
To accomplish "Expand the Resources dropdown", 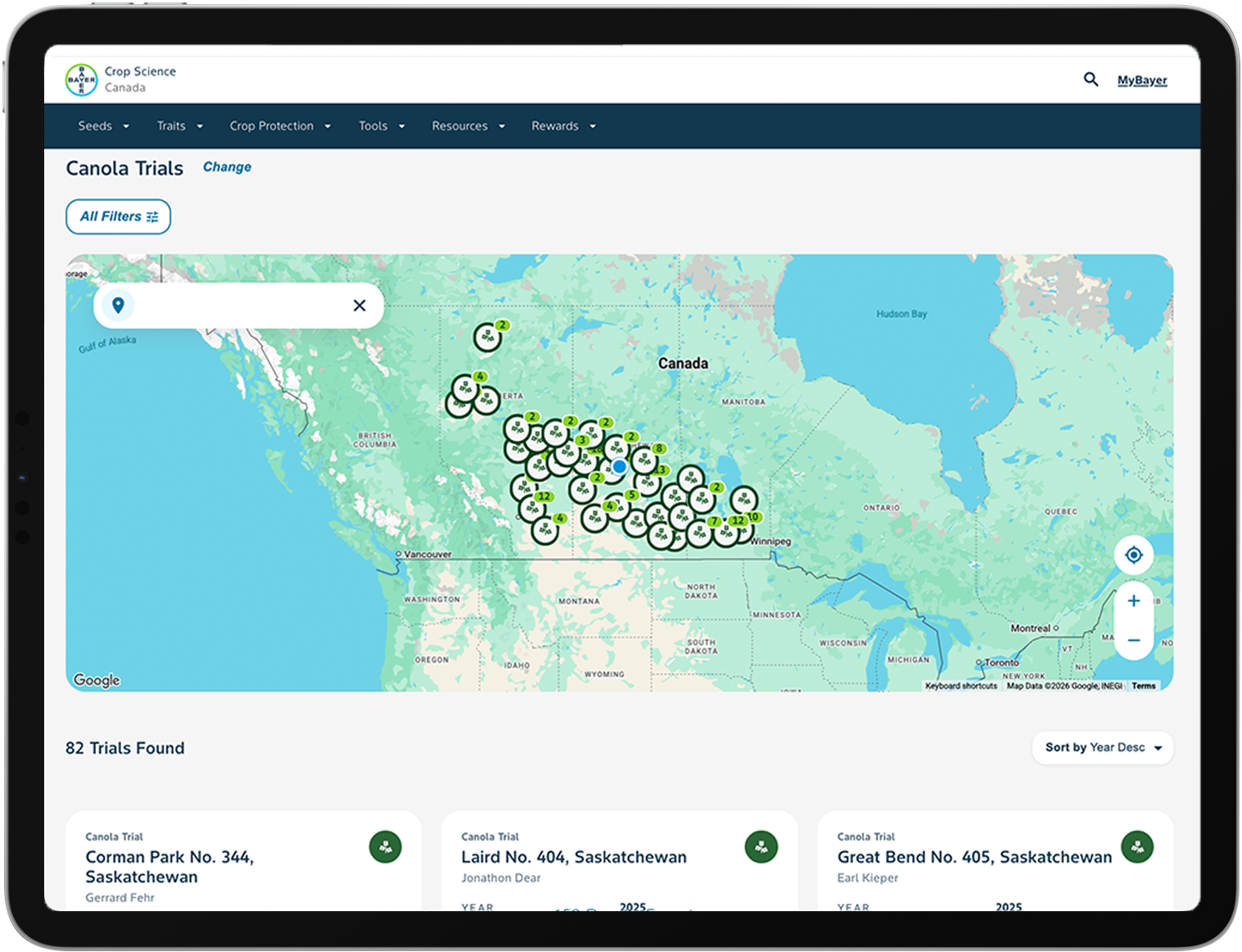I will (468, 126).
